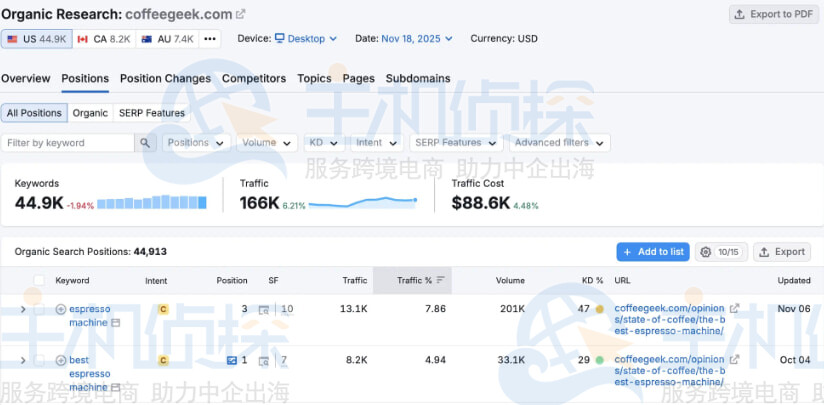This screenshot has width=824, height=405.
Task: Switch to the Position Changes tab
Action: point(165,78)
